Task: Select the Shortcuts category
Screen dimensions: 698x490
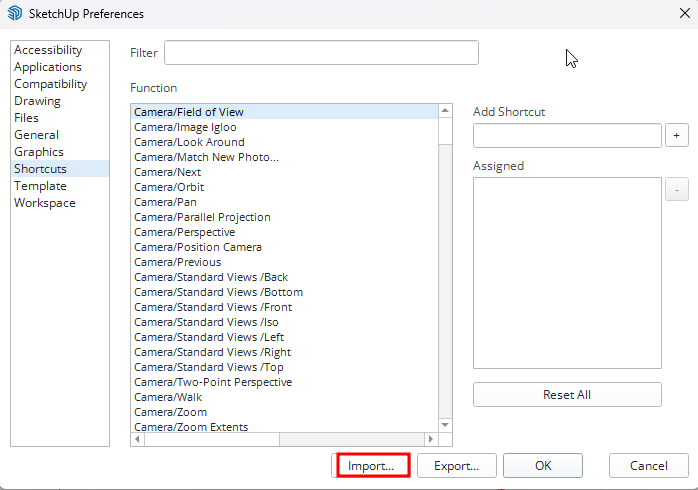Action: click(x=60, y=169)
